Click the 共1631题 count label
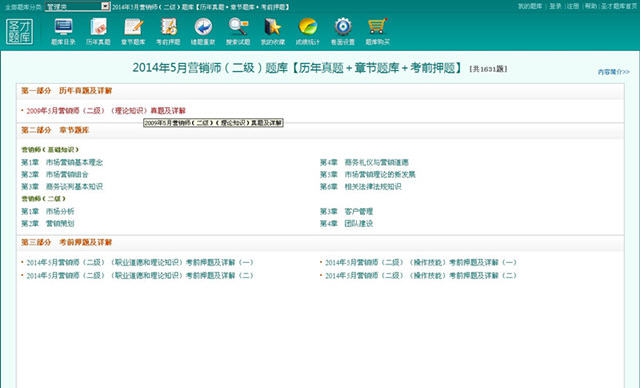Viewport: 641px width, 388px height. click(489, 69)
